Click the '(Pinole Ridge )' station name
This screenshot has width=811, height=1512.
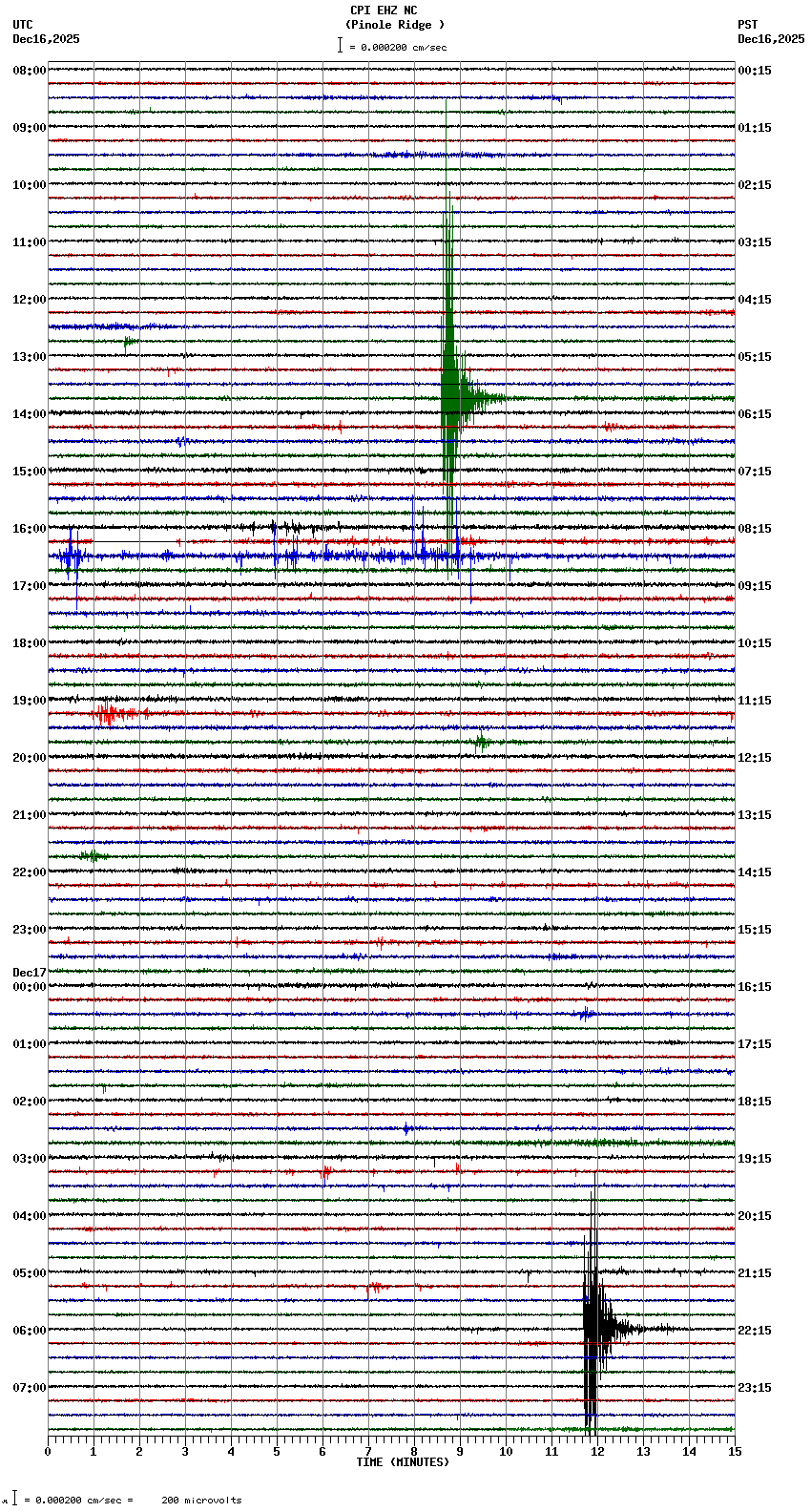pyautogui.click(x=395, y=25)
